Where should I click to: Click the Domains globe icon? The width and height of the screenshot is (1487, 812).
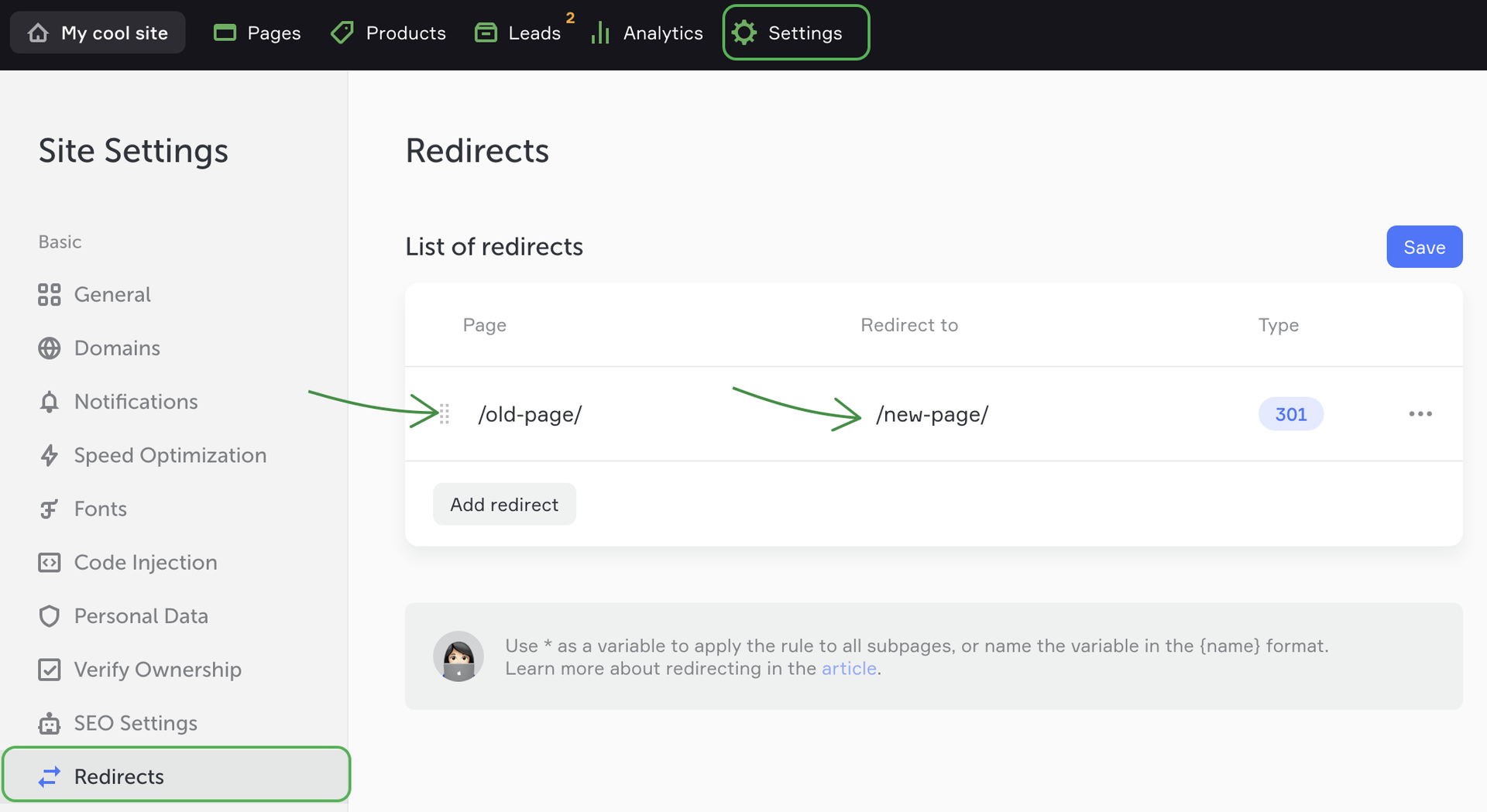(x=50, y=348)
